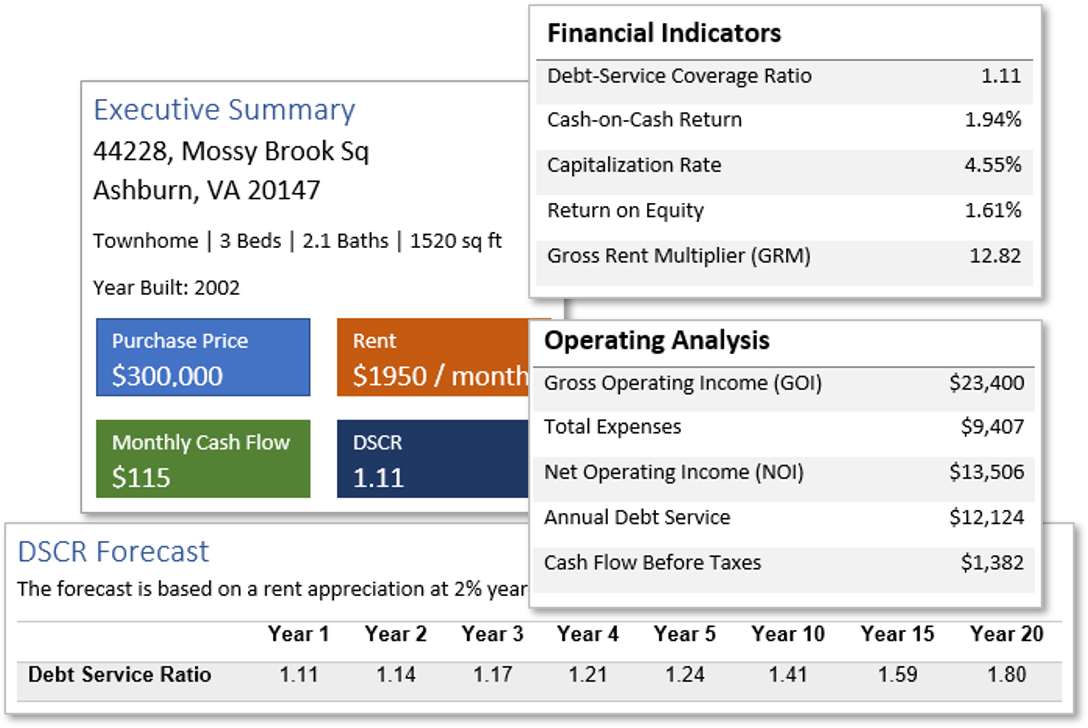This screenshot has height=728, width=1088.
Task: Select the Gross Operating Income row
Action: coord(784,383)
